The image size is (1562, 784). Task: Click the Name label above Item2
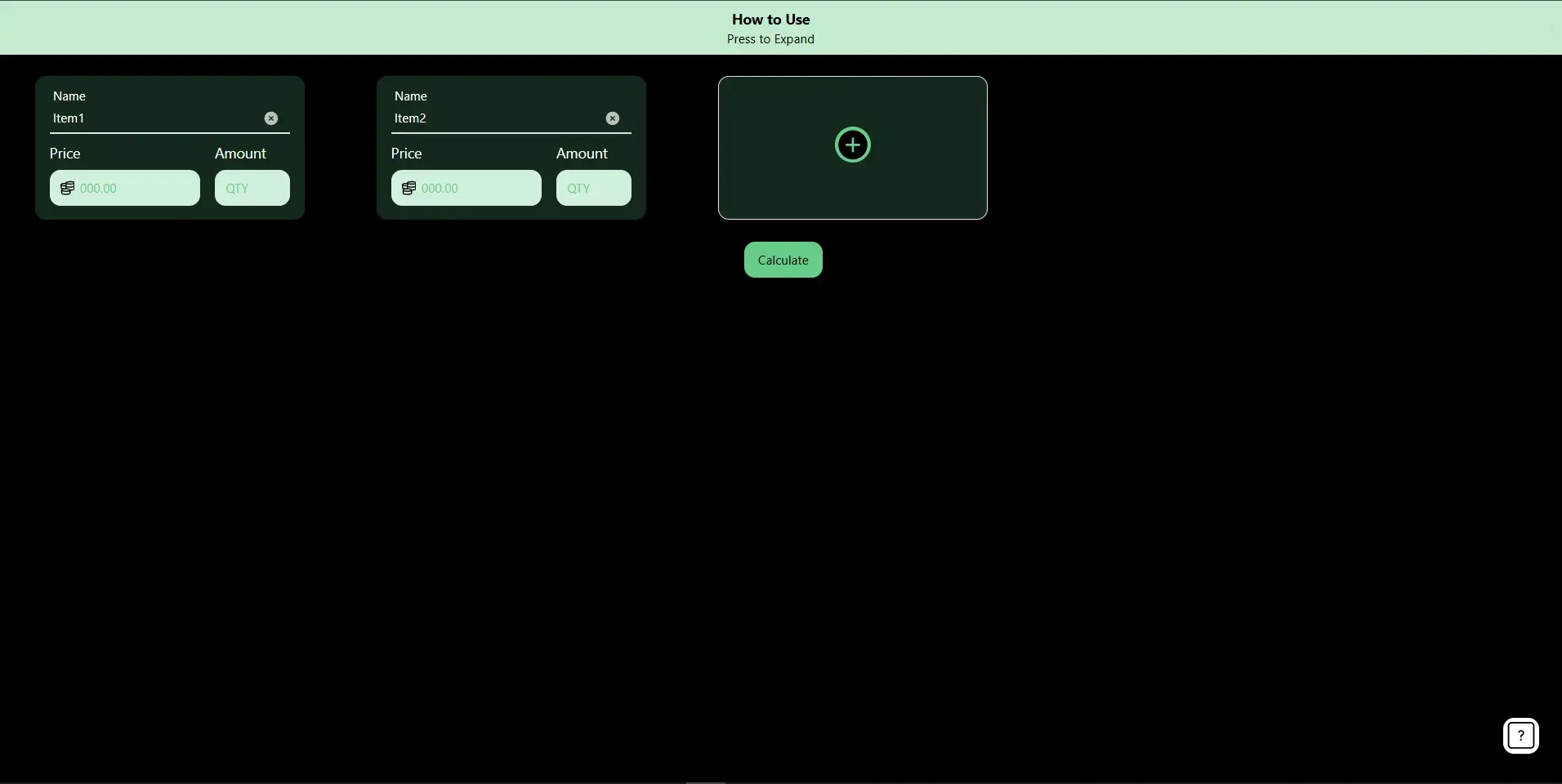point(411,96)
